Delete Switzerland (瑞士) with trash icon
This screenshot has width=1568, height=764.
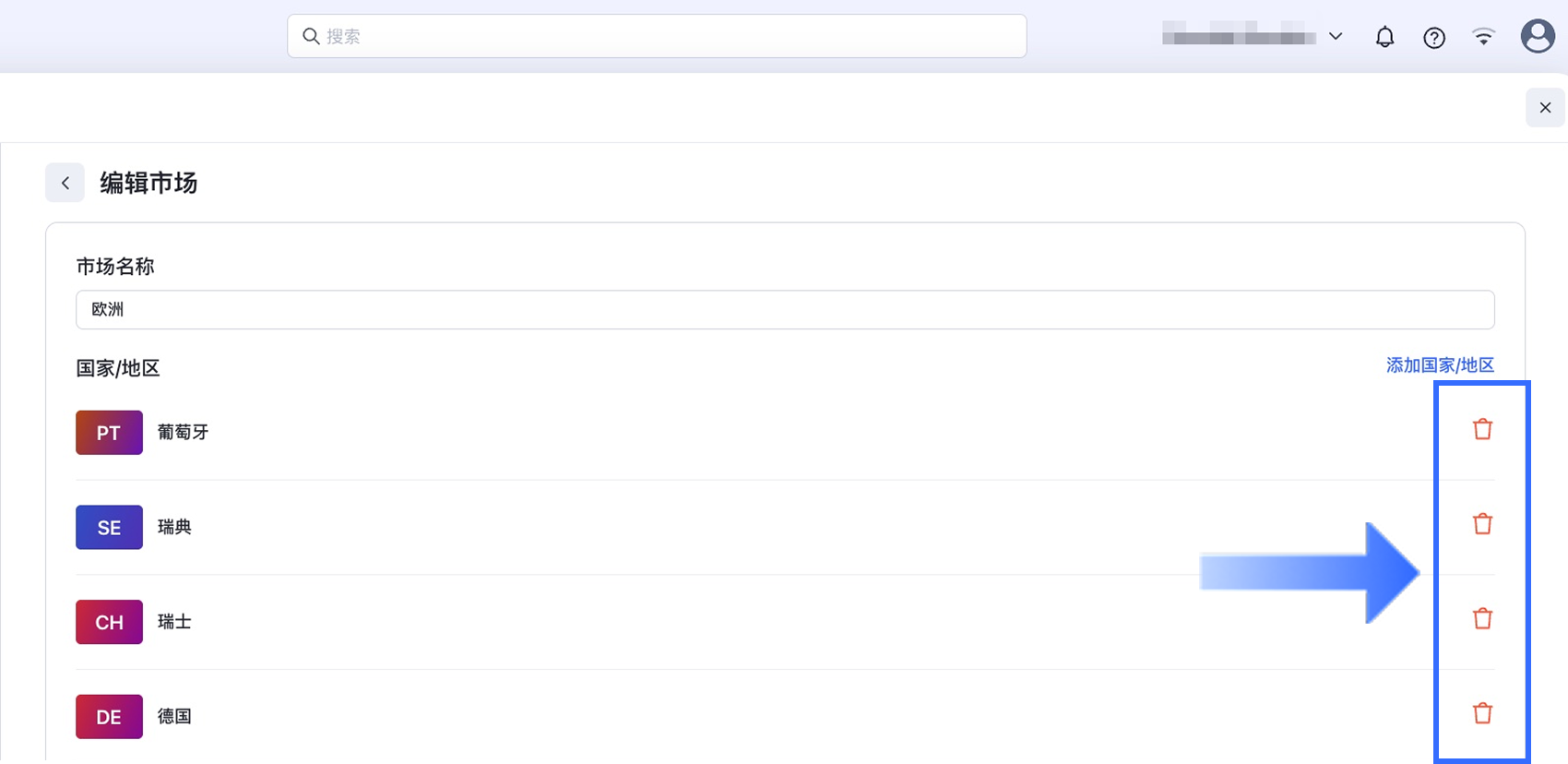tap(1482, 618)
